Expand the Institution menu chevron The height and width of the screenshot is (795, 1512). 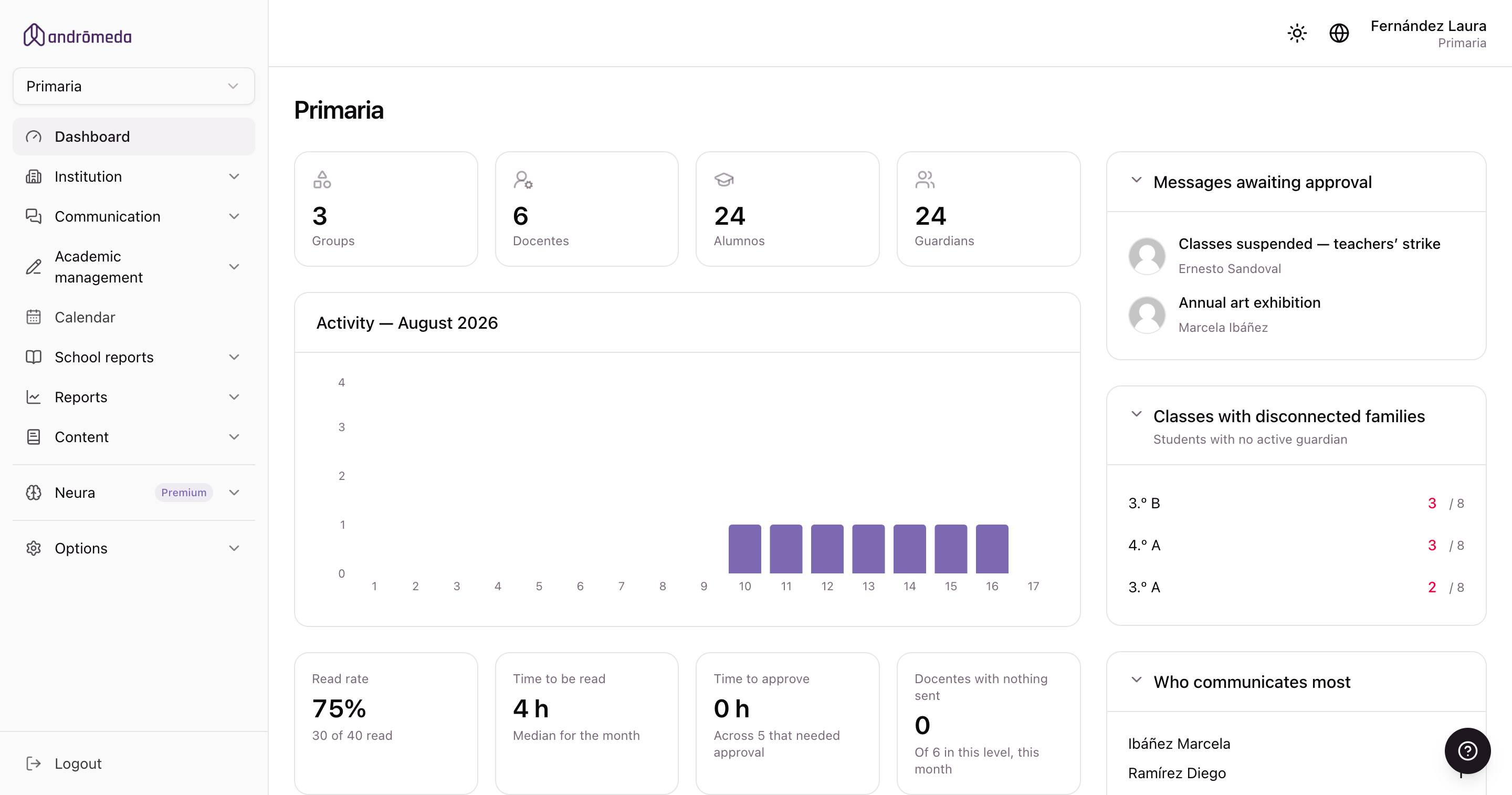[234, 177]
